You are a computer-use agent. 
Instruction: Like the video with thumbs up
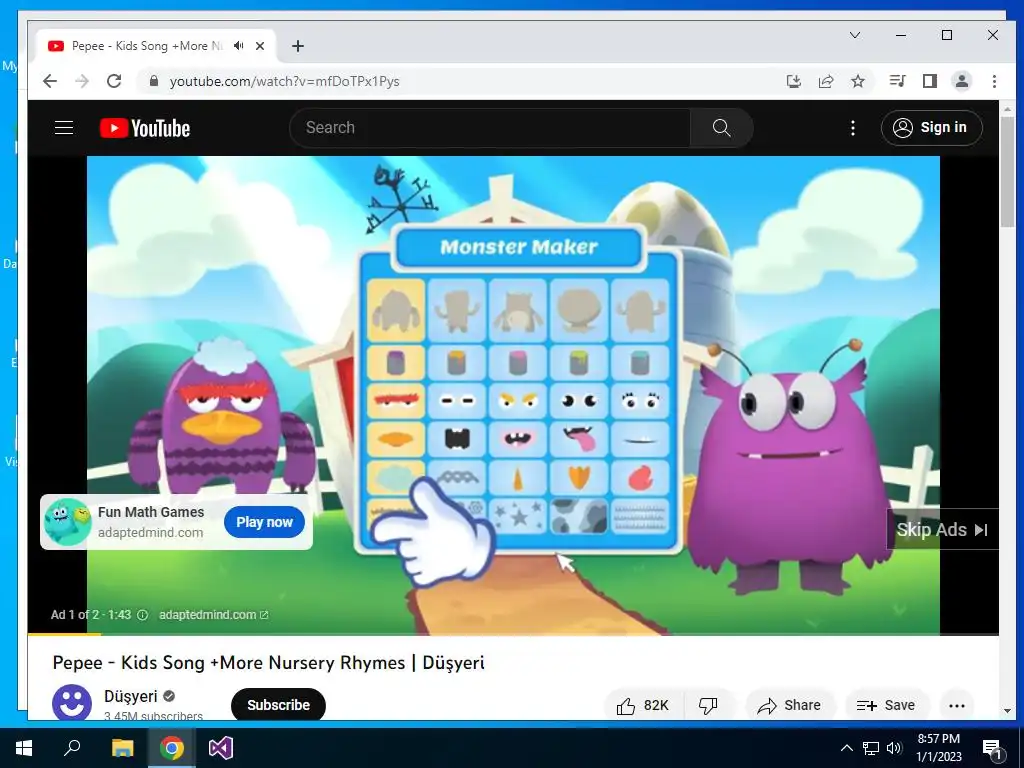(642, 705)
